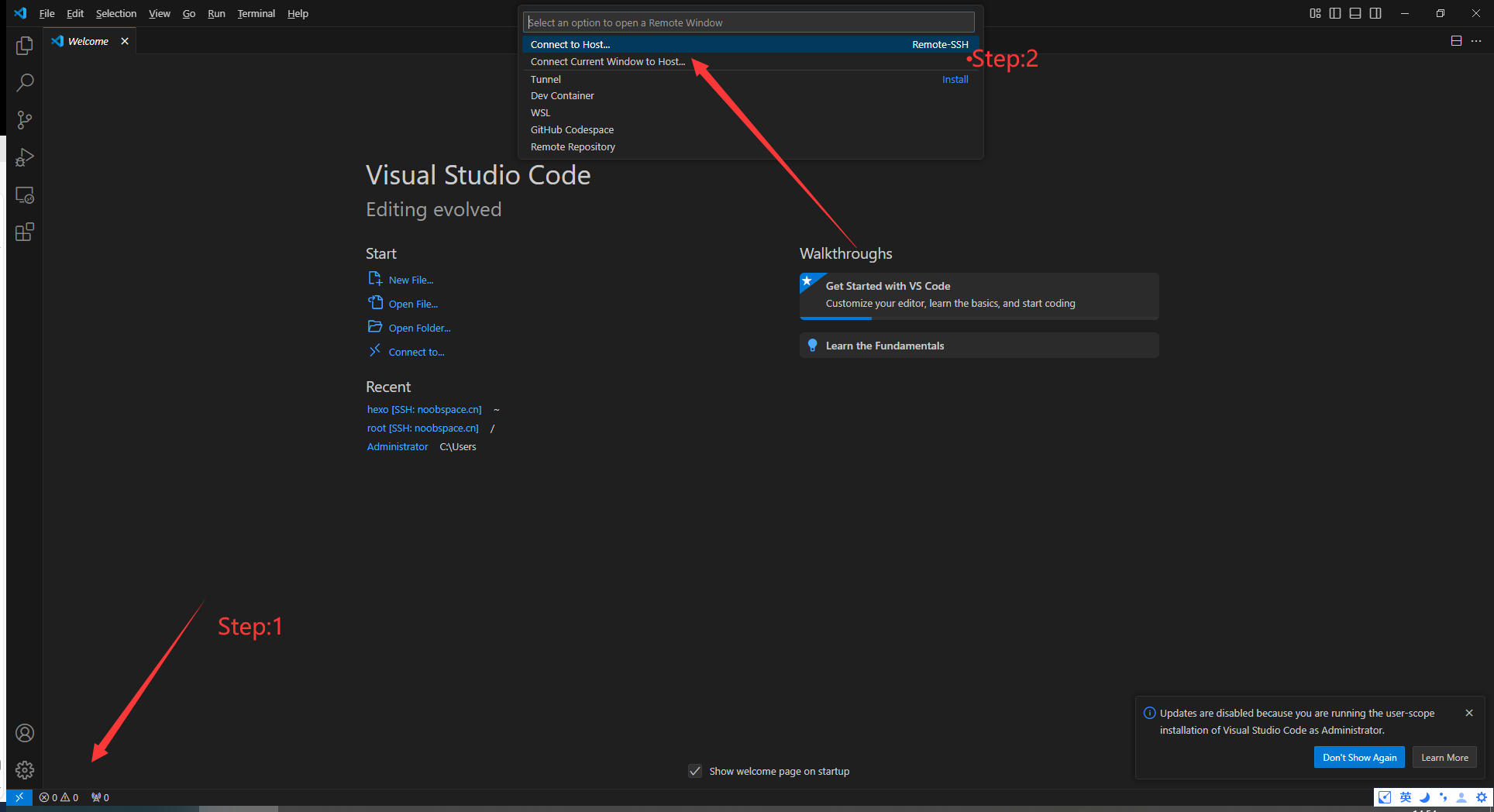1494x812 pixels.
Task: Click the Open File... start link
Action: pos(413,304)
